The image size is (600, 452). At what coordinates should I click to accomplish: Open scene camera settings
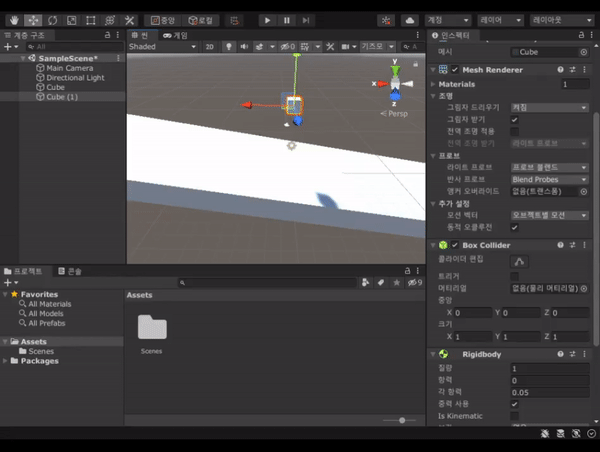click(x=346, y=47)
